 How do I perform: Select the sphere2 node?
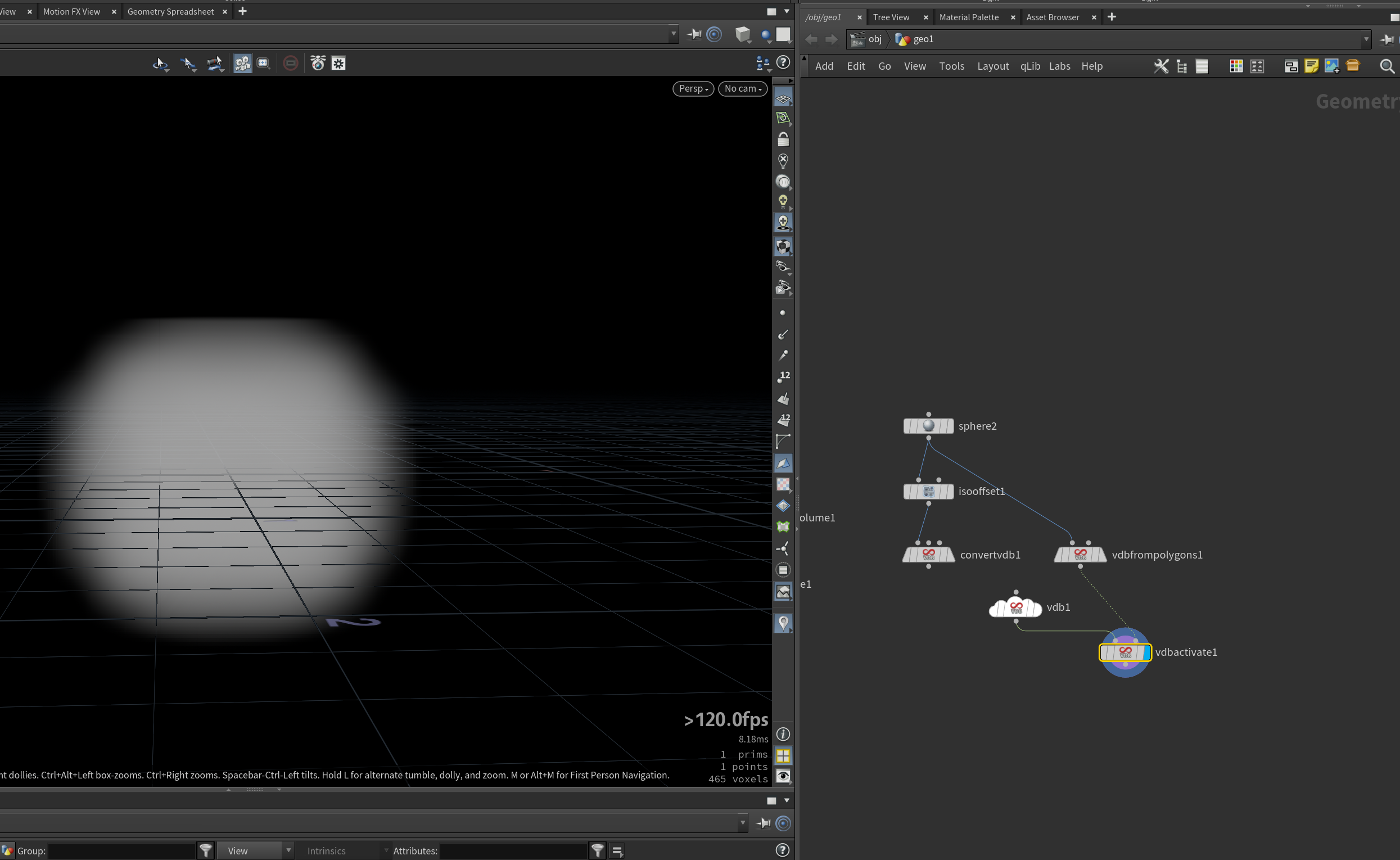(x=928, y=426)
